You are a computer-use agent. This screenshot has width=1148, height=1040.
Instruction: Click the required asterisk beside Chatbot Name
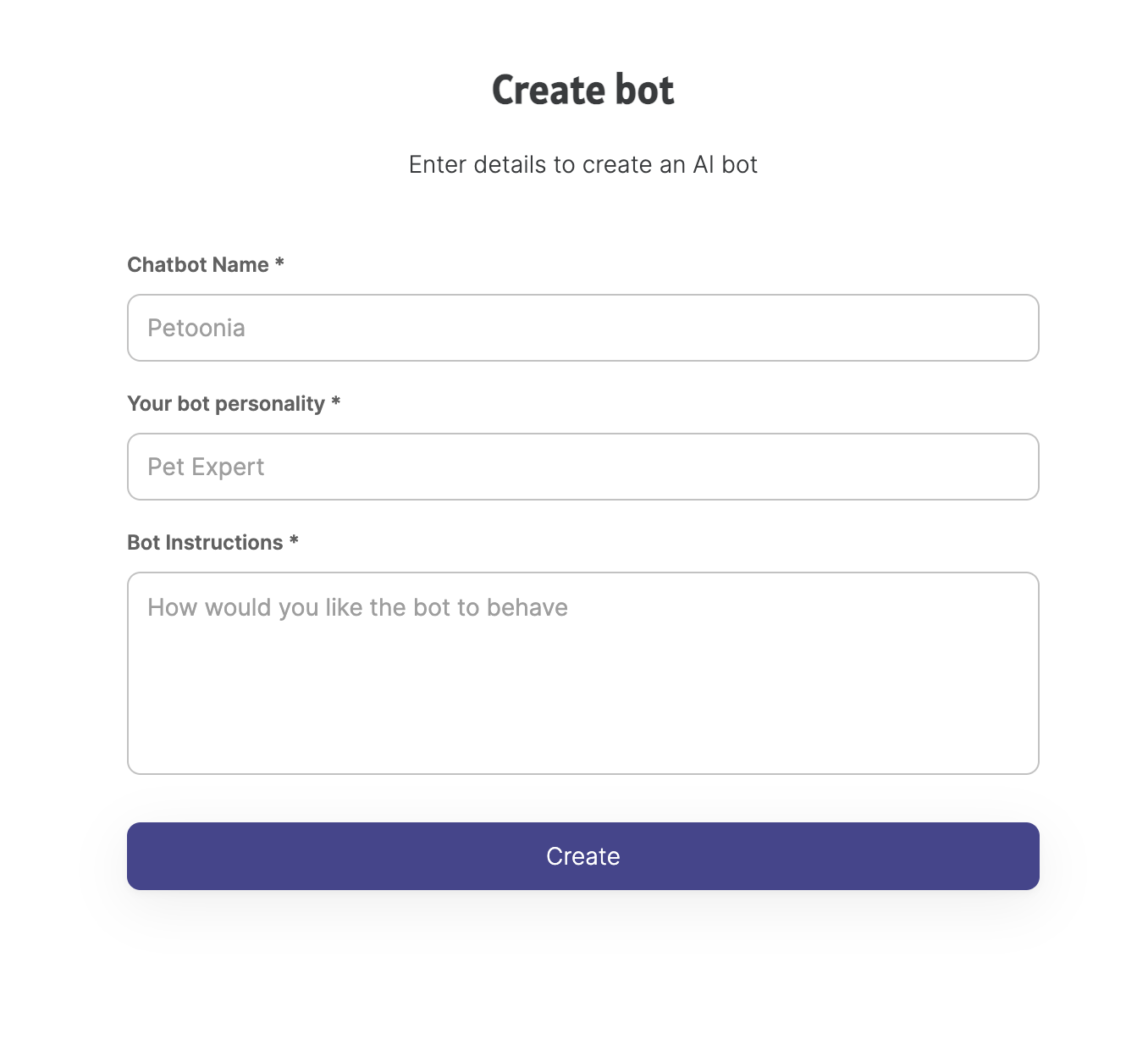pyautogui.click(x=279, y=263)
